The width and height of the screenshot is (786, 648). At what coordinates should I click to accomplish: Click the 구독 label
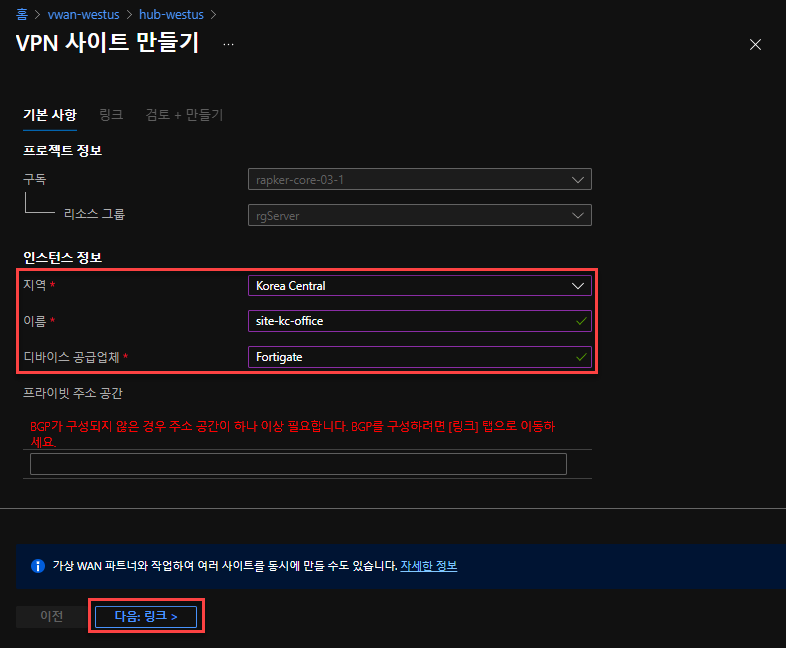[x=35, y=179]
